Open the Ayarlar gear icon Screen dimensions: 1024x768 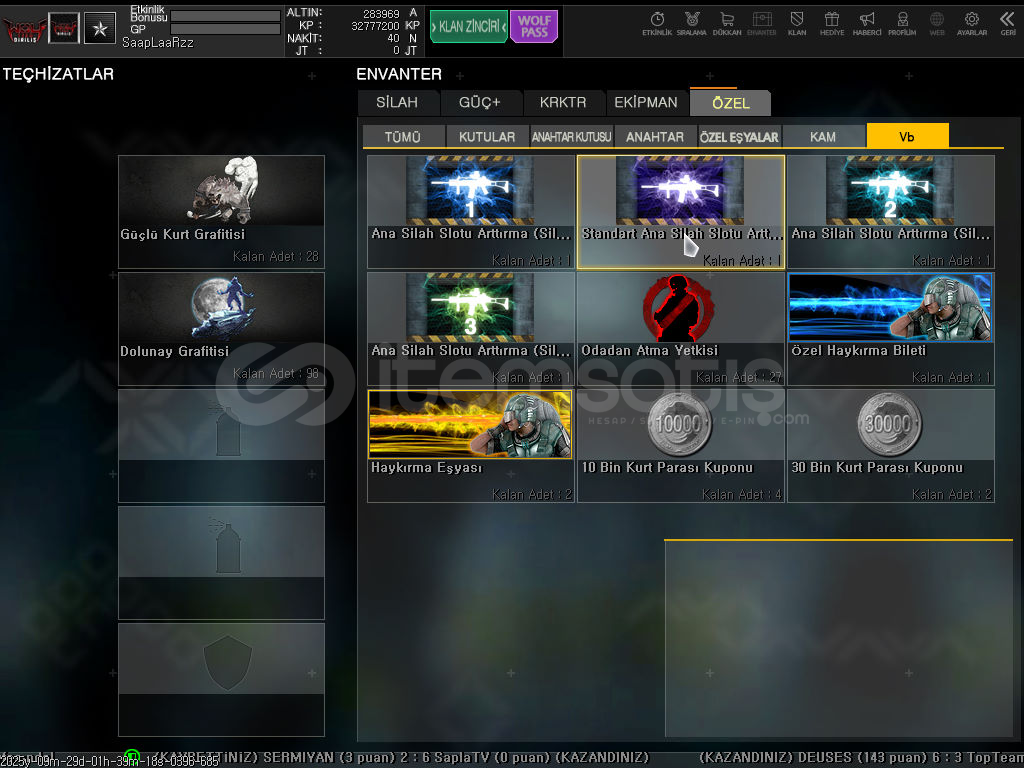[x=972, y=24]
